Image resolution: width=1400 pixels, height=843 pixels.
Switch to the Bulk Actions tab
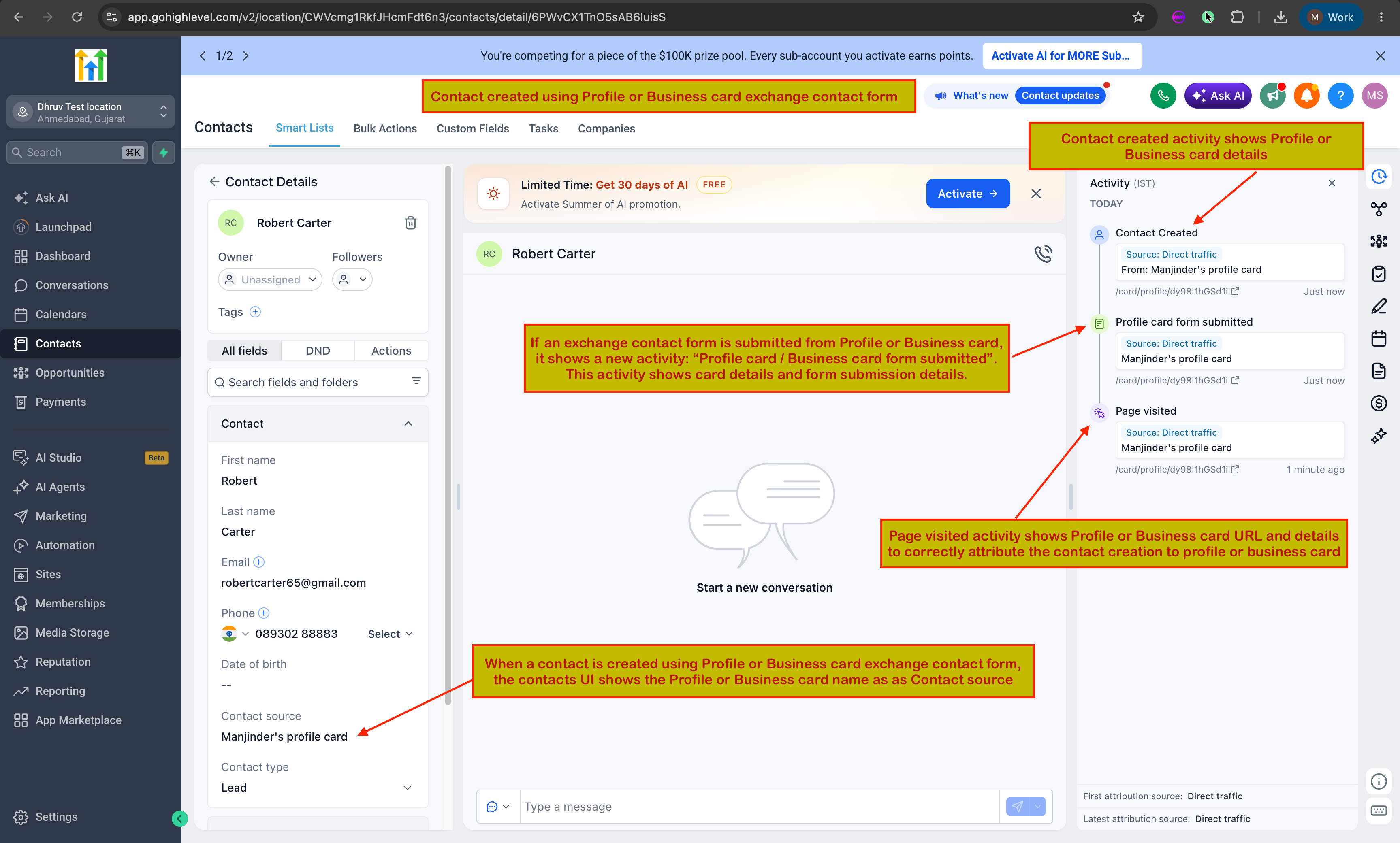point(385,128)
